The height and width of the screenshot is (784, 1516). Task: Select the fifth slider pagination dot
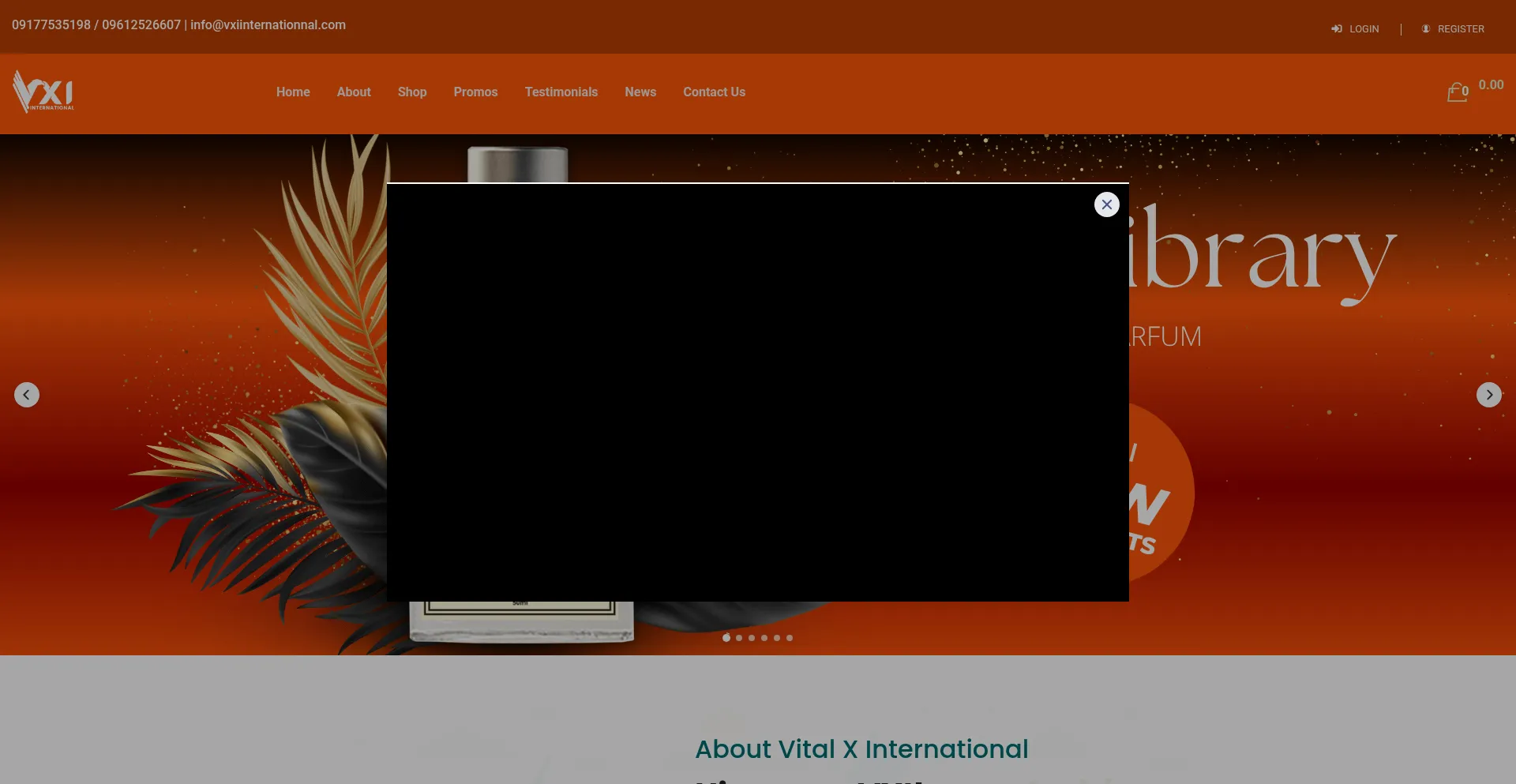click(x=777, y=638)
